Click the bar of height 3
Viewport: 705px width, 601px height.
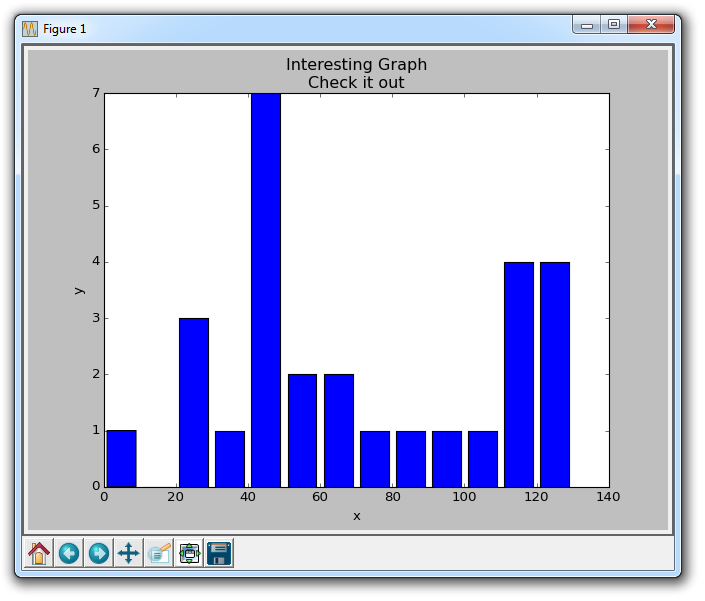(194, 402)
